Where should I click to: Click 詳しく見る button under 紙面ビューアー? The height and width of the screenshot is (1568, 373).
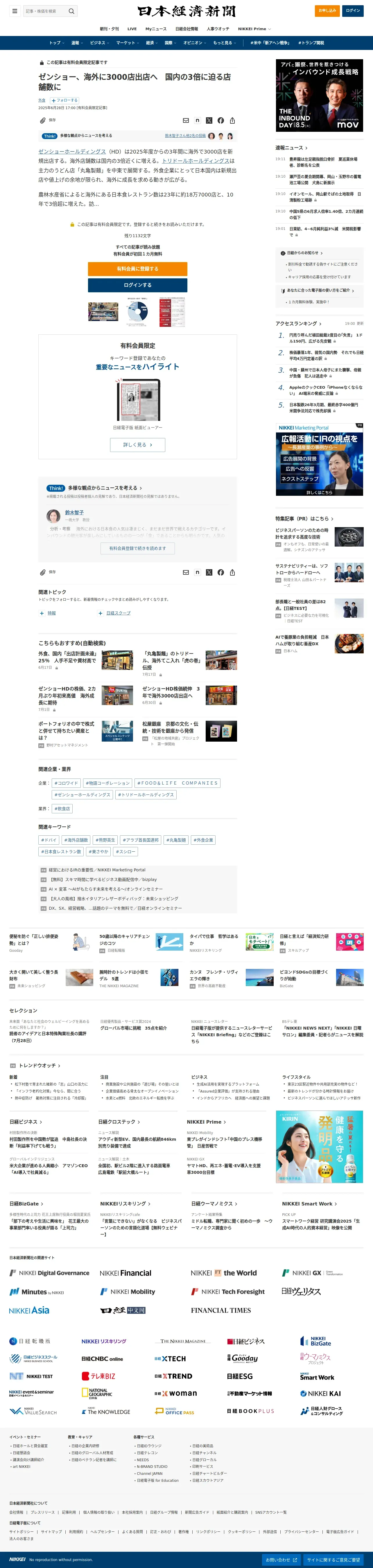pyautogui.click(x=138, y=445)
